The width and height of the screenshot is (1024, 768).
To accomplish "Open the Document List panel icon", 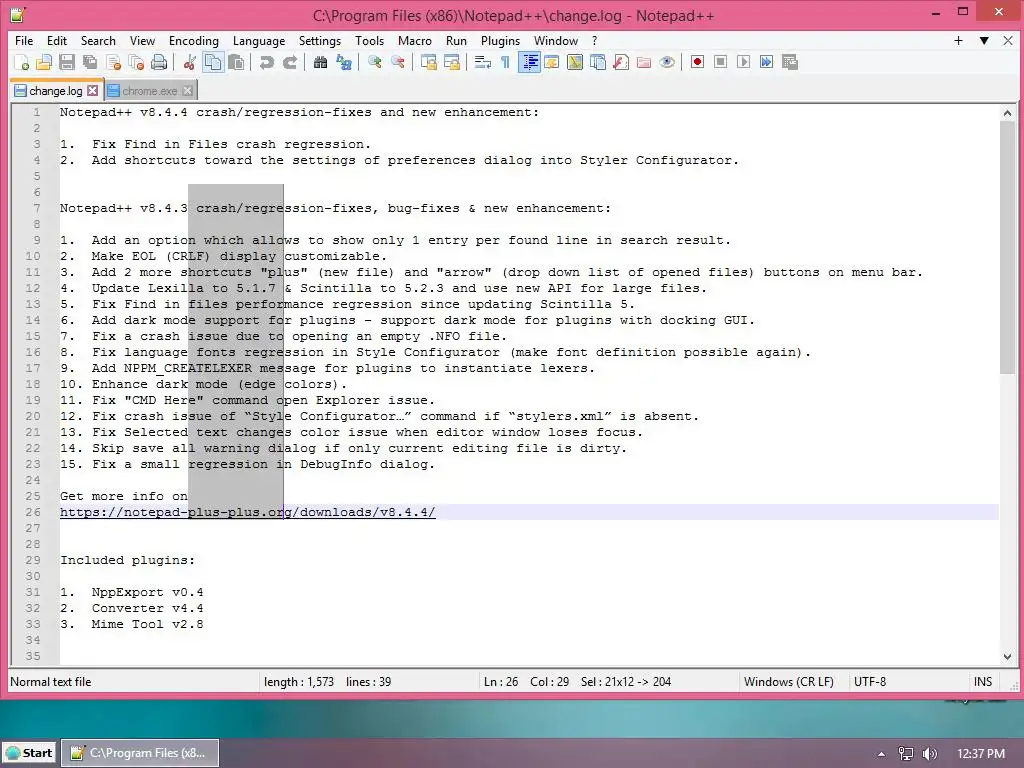I will tap(598, 62).
